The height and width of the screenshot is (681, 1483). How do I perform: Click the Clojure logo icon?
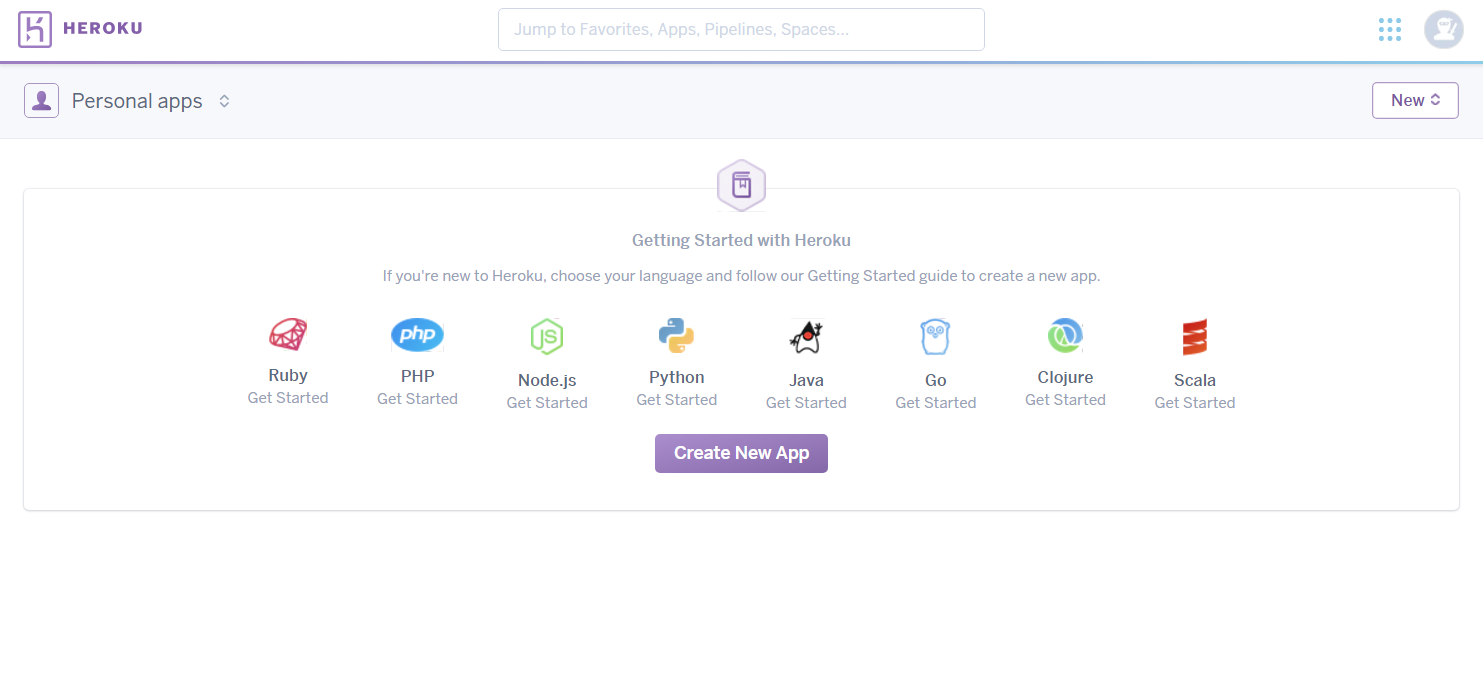1065,335
